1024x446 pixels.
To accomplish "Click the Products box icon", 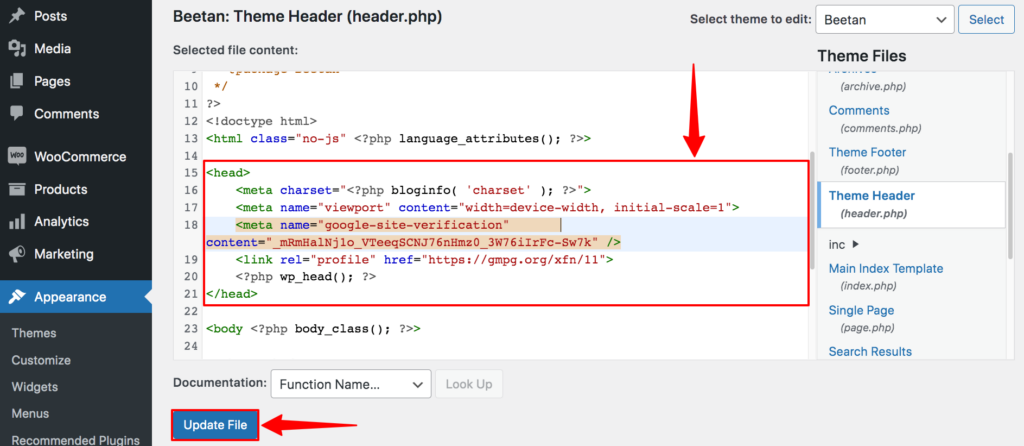I will tap(17, 189).
